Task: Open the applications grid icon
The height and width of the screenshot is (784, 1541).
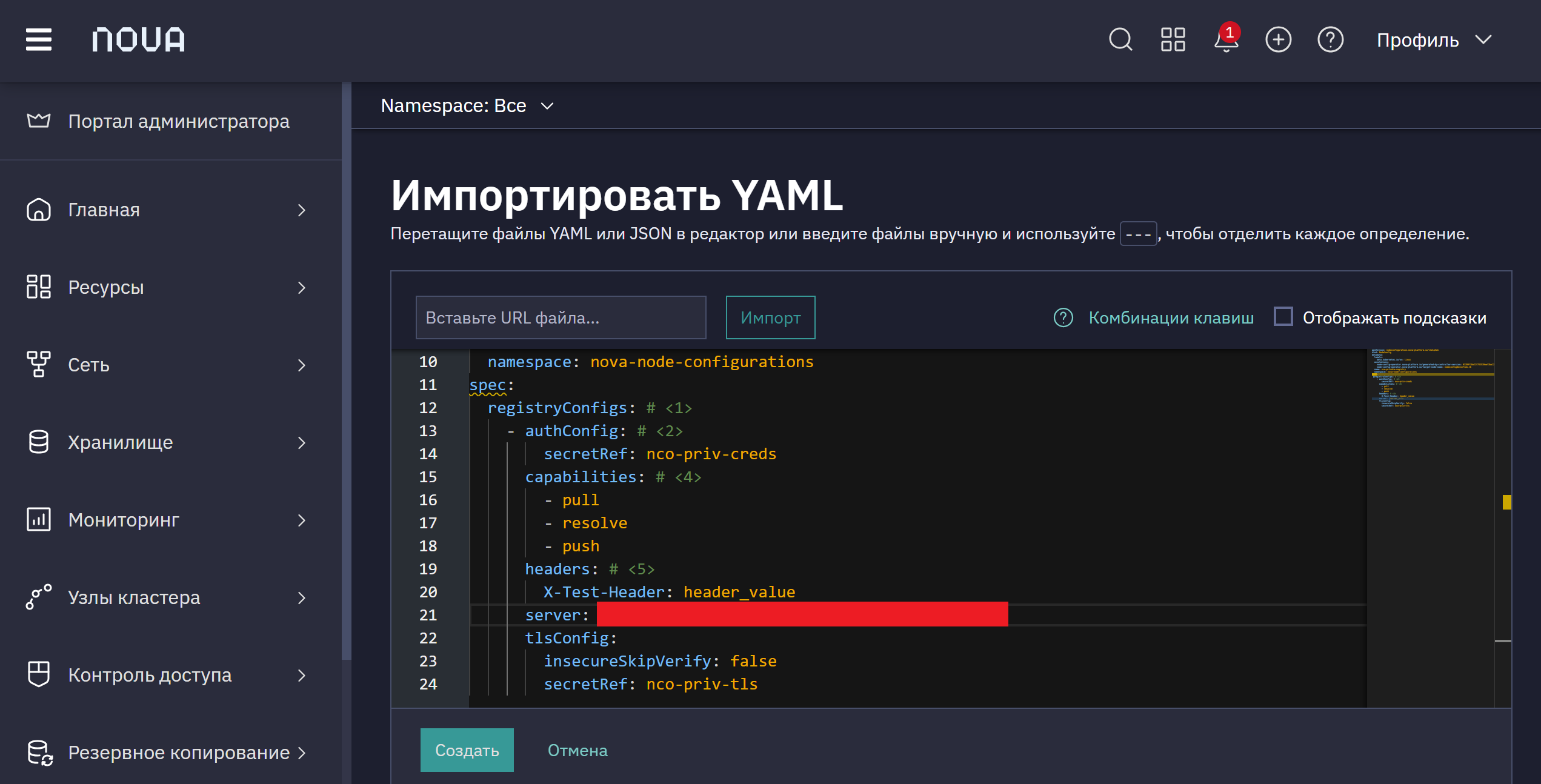Action: 1173,40
